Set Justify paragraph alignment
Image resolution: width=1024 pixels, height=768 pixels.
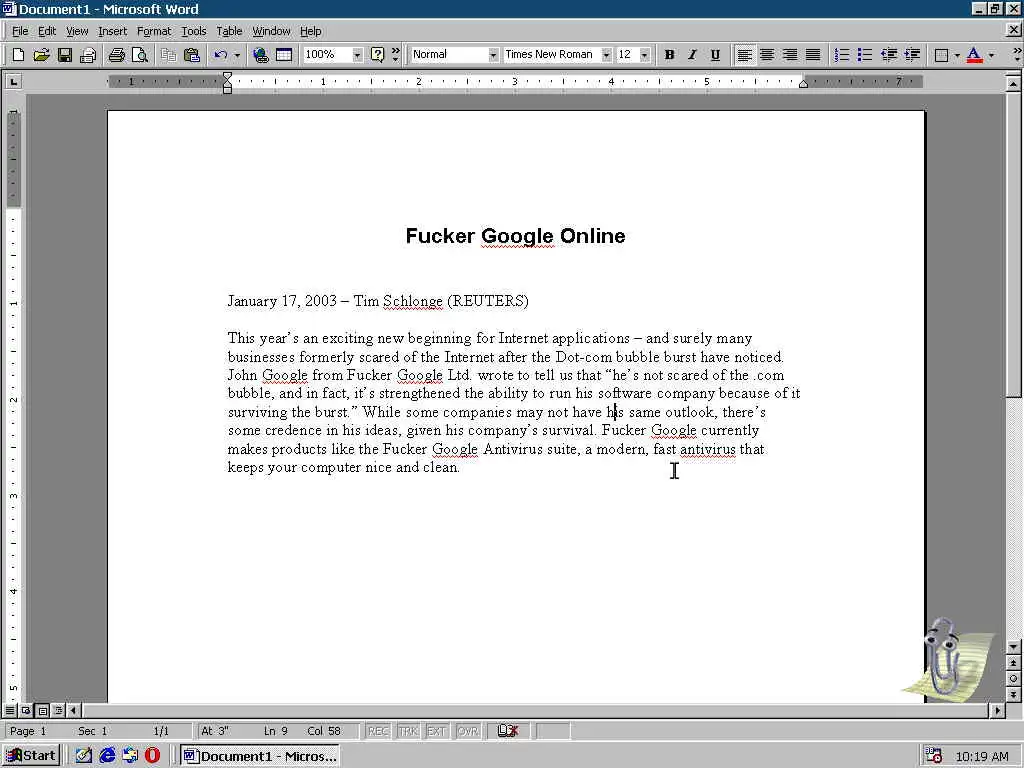813,55
